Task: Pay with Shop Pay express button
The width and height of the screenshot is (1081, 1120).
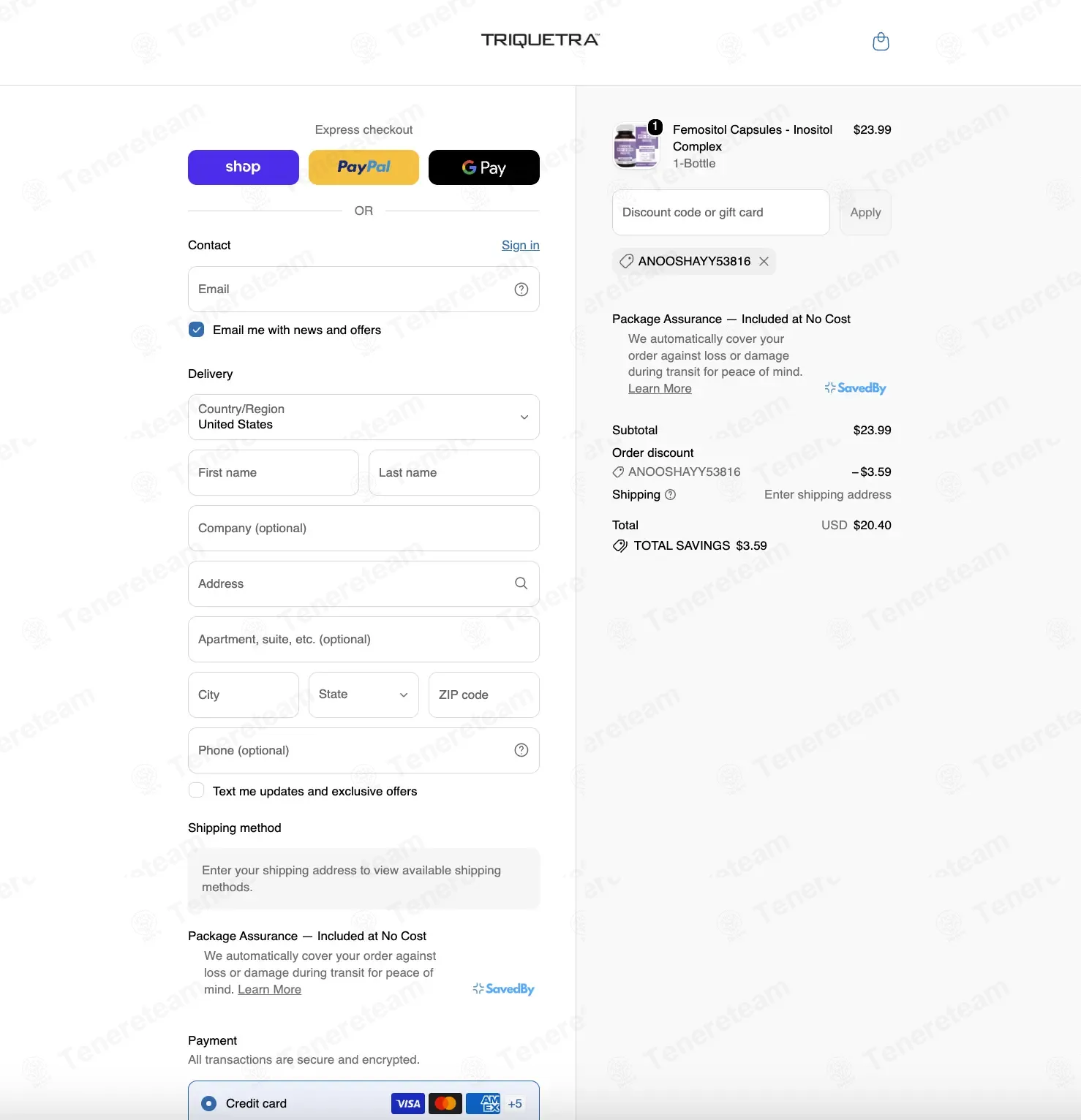Action: pyautogui.click(x=244, y=167)
